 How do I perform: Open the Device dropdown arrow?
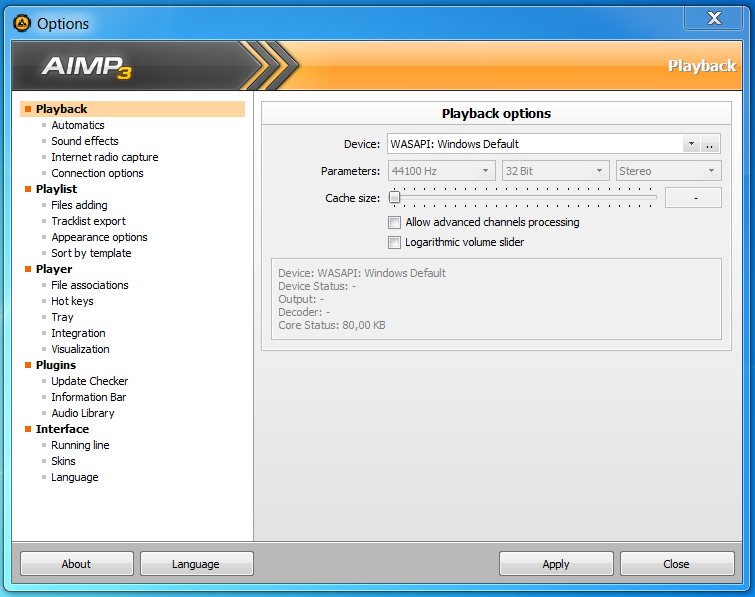pyautogui.click(x=691, y=144)
